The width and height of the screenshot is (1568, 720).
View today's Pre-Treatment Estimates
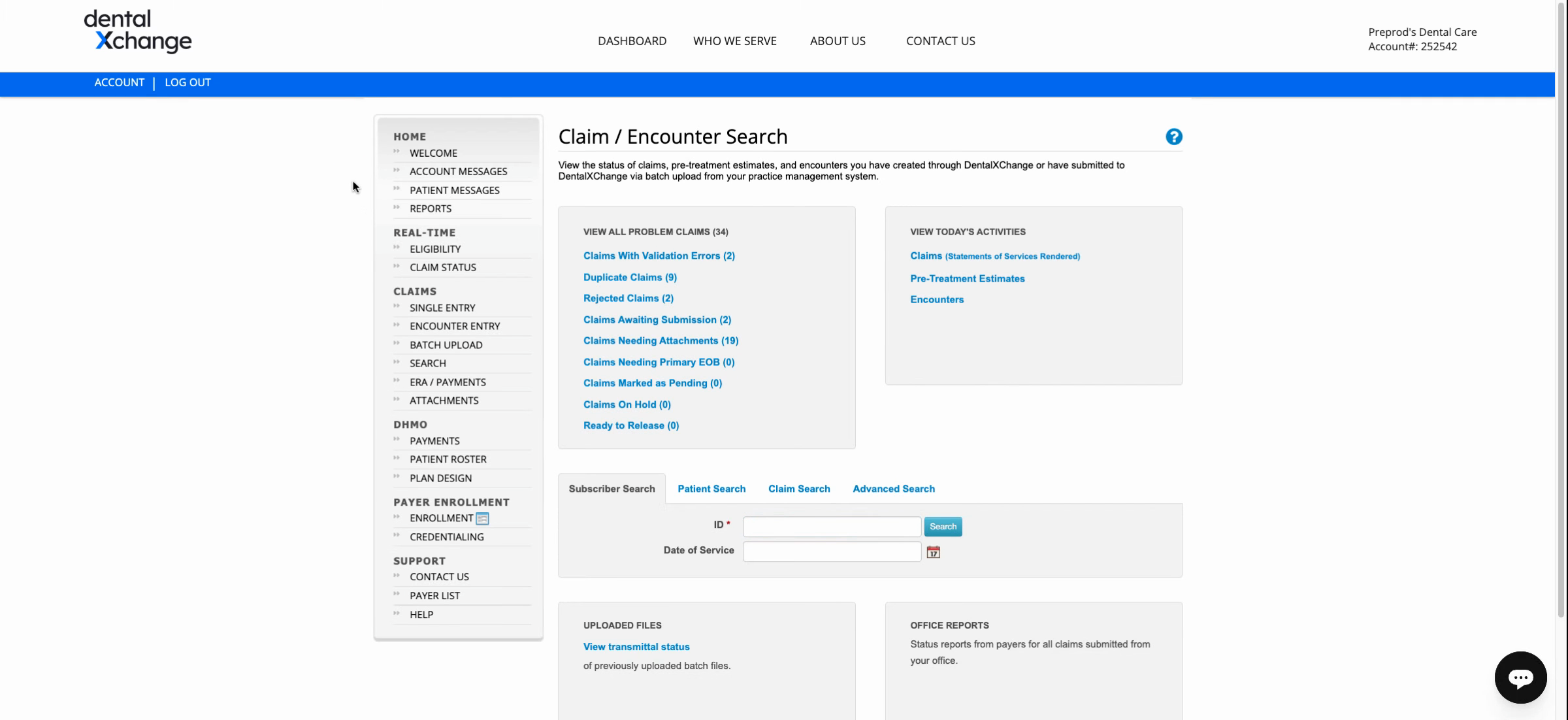(968, 278)
